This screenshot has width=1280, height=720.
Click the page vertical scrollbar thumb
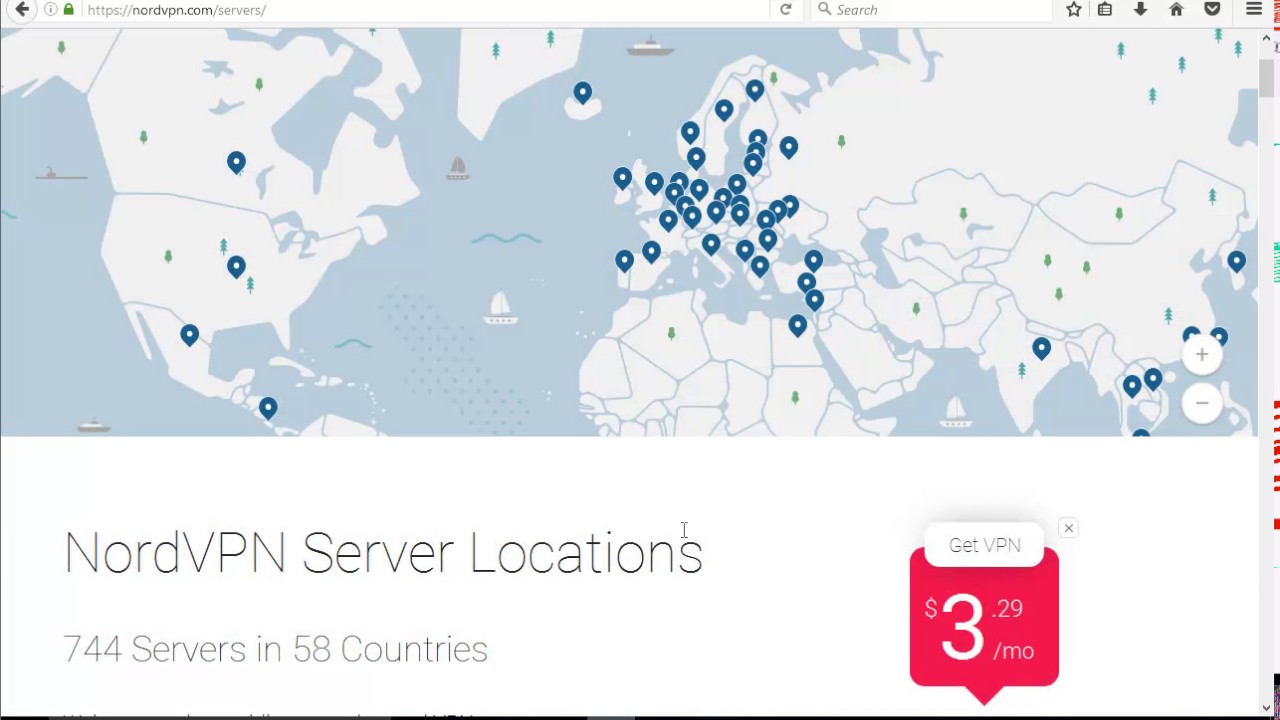1268,78
